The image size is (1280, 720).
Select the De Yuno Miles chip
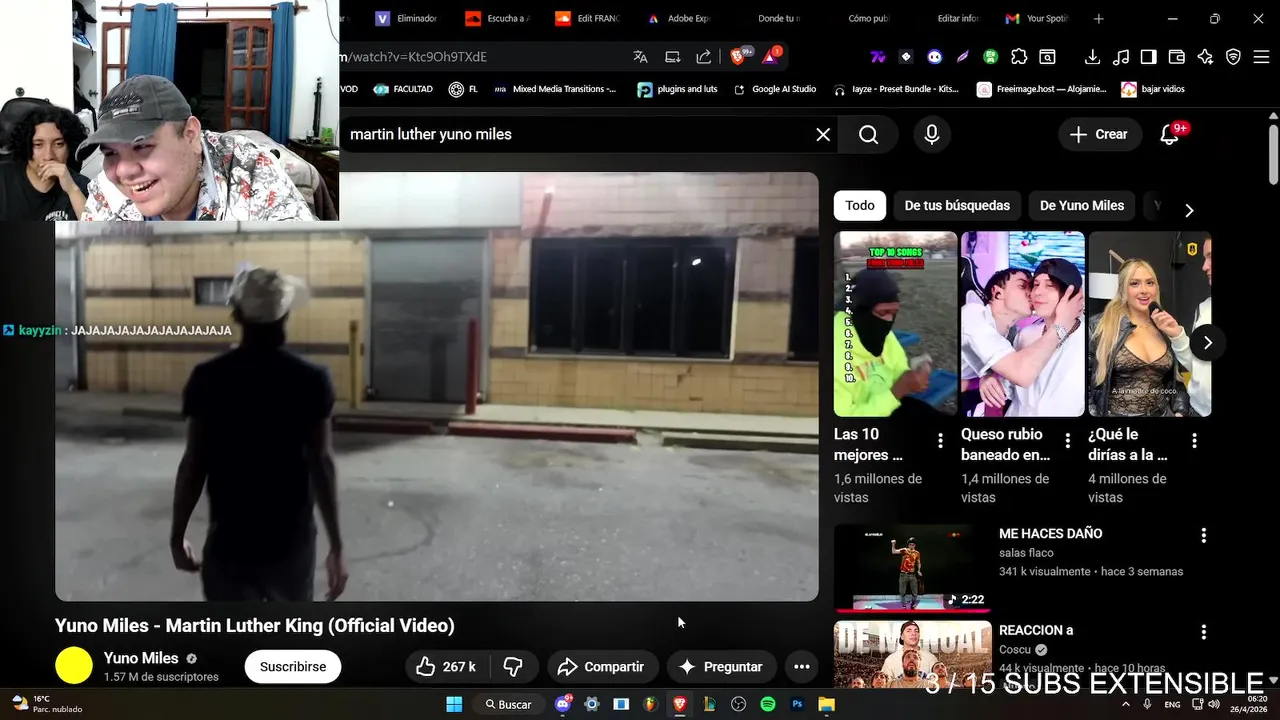click(1082, 205)
